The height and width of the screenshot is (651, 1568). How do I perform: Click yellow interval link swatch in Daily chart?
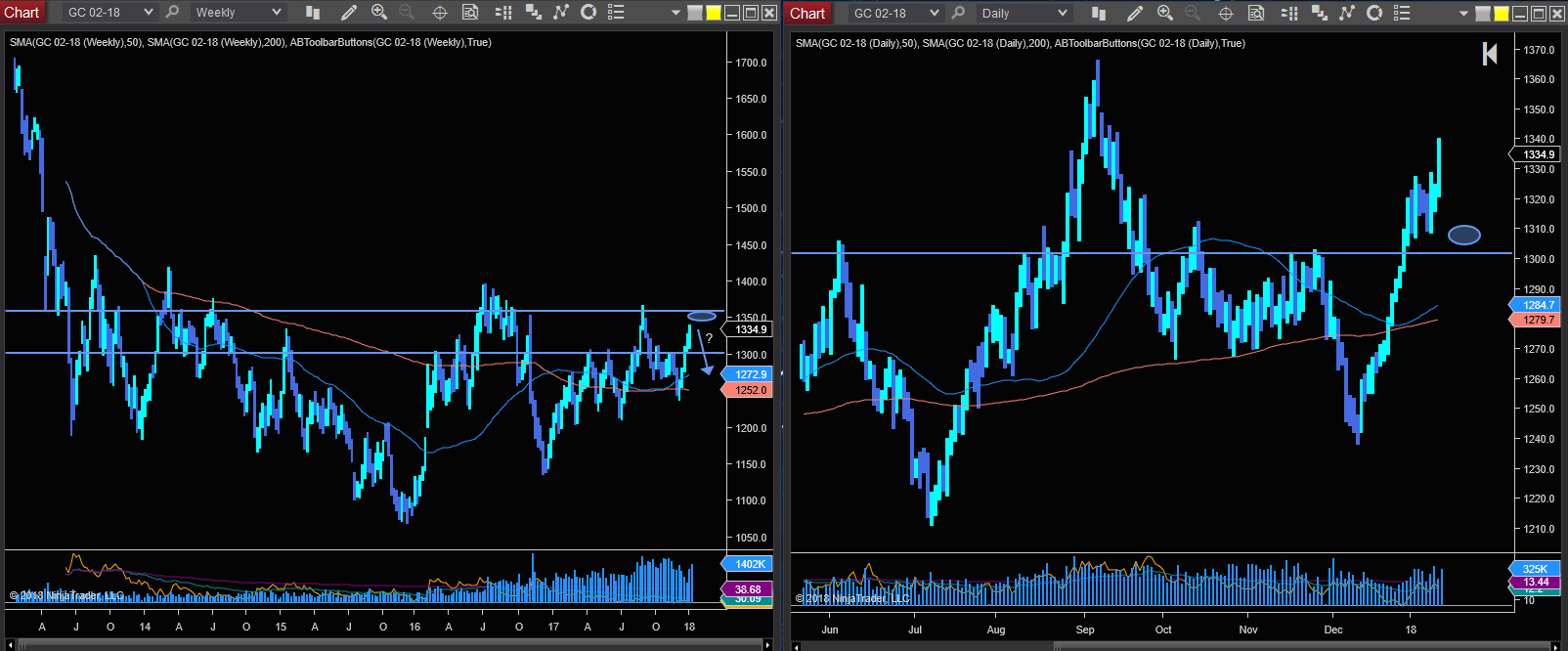(x=1502, y=13)
